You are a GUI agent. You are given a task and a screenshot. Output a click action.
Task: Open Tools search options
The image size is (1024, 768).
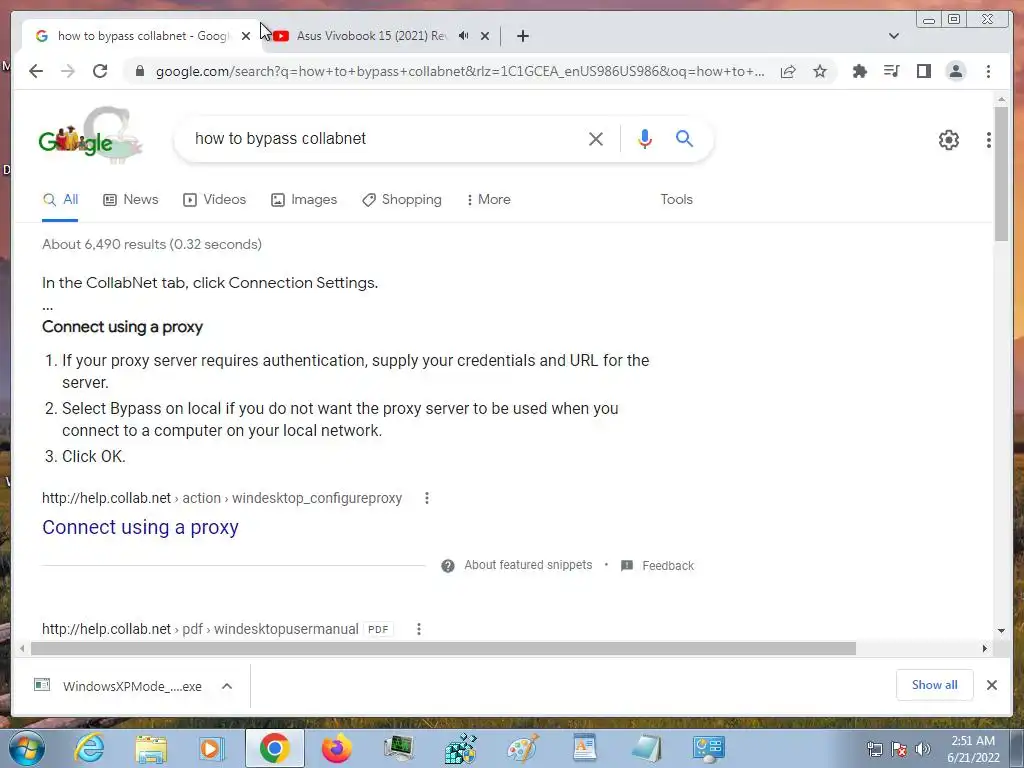[676, 200]
